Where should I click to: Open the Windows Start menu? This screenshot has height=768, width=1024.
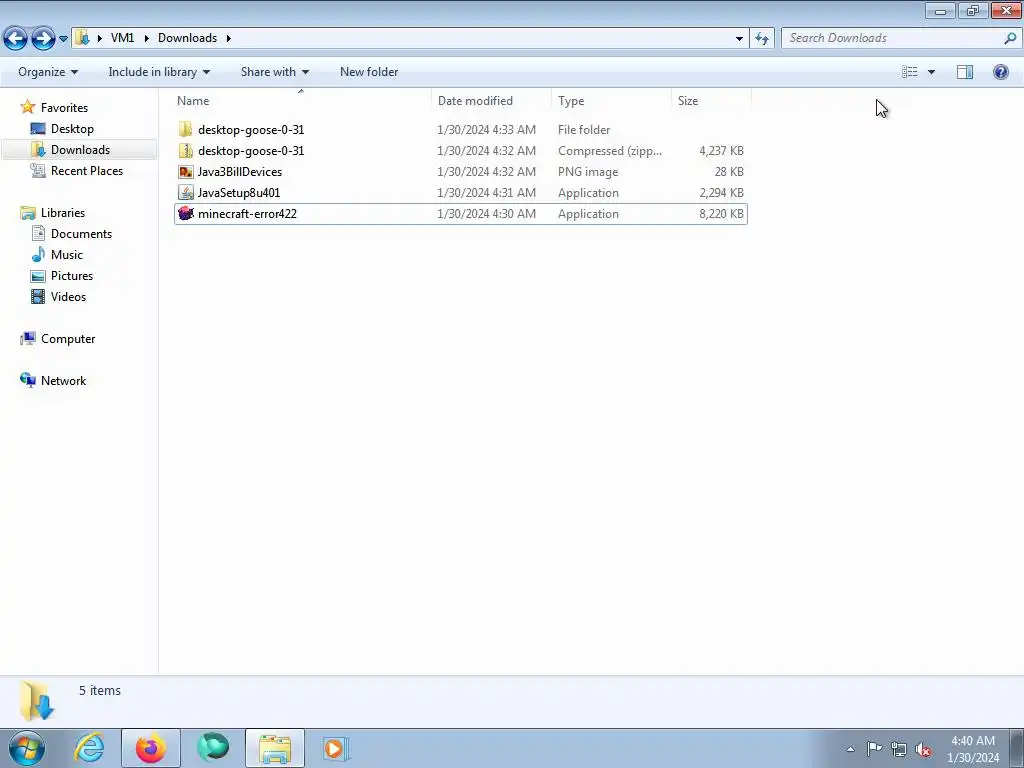pyautogui.click(x=27, y=748)
